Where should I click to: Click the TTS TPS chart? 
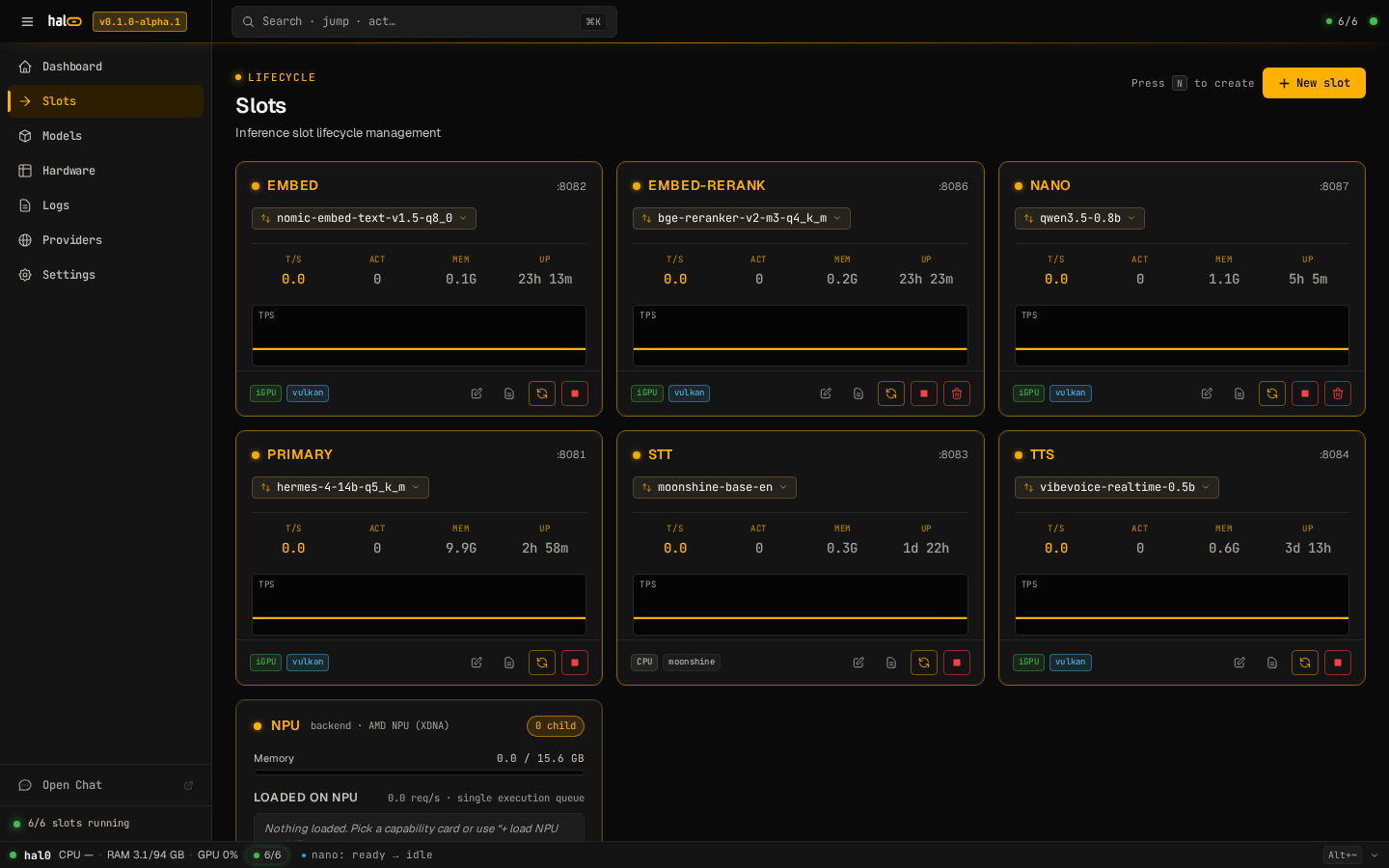tap(1182, 605)
